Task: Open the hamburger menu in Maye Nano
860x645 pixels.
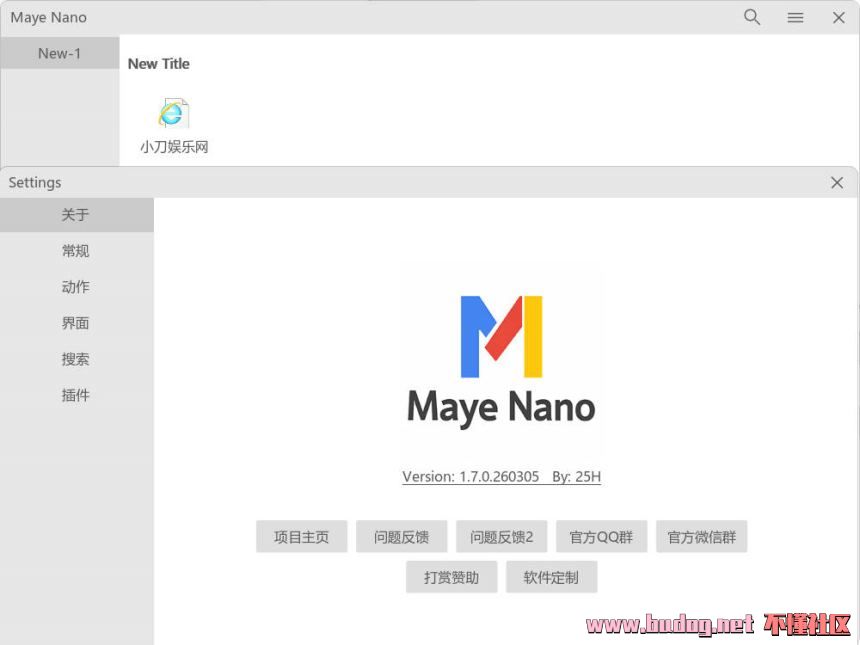Action: click(x=795, y=18)
